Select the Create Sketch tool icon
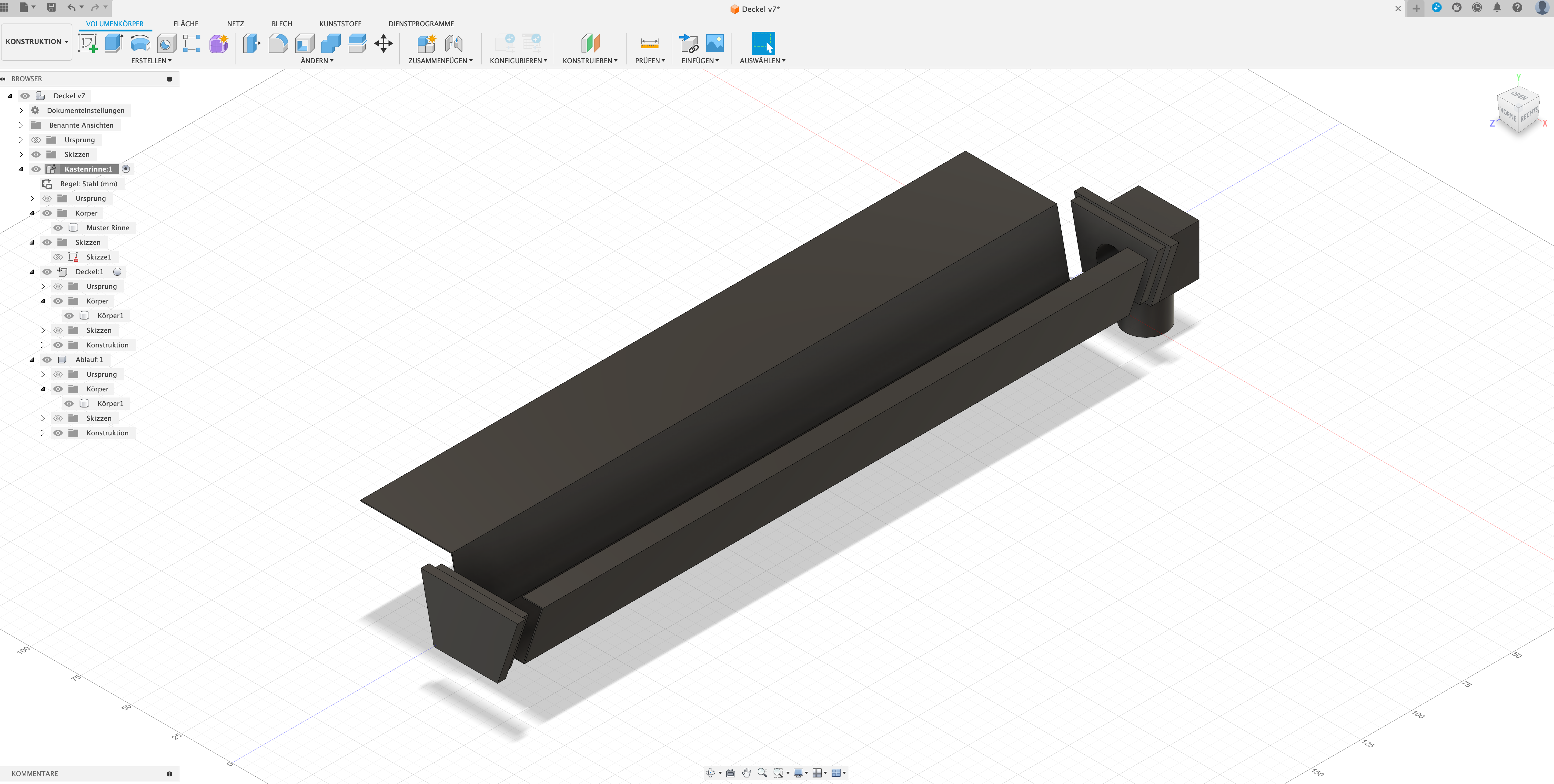The height and width of the screenshot is (784, 1554). 88,43
